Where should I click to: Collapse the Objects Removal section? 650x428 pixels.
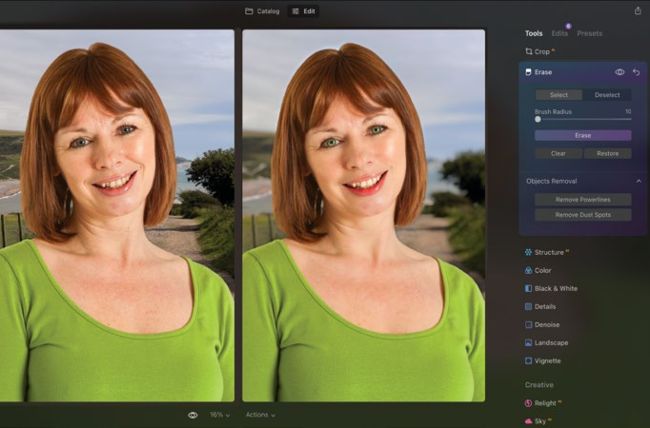coord(638,181)
